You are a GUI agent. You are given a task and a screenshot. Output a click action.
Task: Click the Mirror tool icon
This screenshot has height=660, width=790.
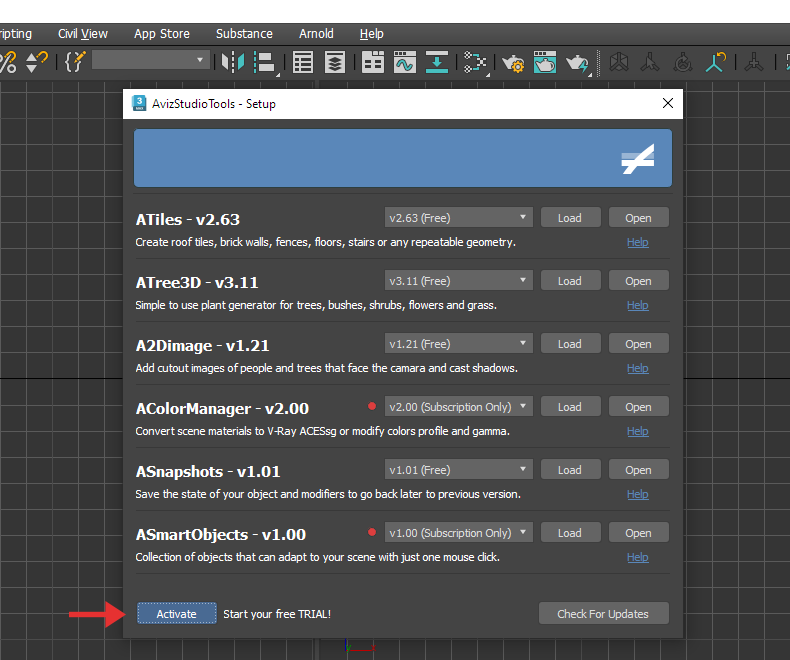(233, 62)
